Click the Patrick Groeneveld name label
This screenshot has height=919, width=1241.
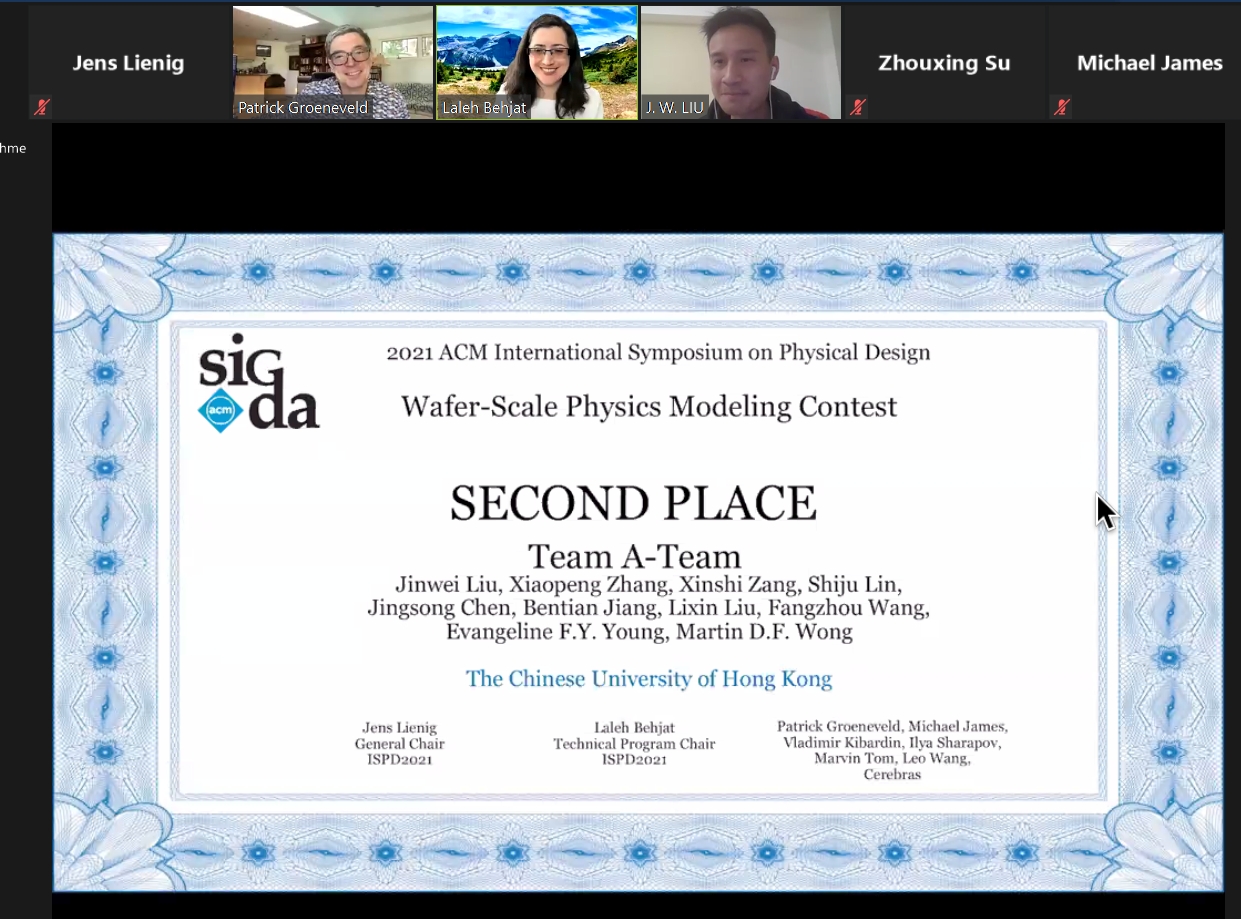point(302,108)
